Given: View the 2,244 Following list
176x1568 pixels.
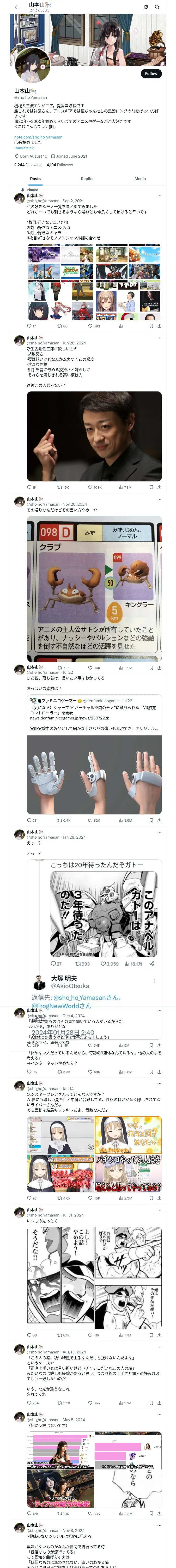Looking at the screenshot, I should point(28,165).
